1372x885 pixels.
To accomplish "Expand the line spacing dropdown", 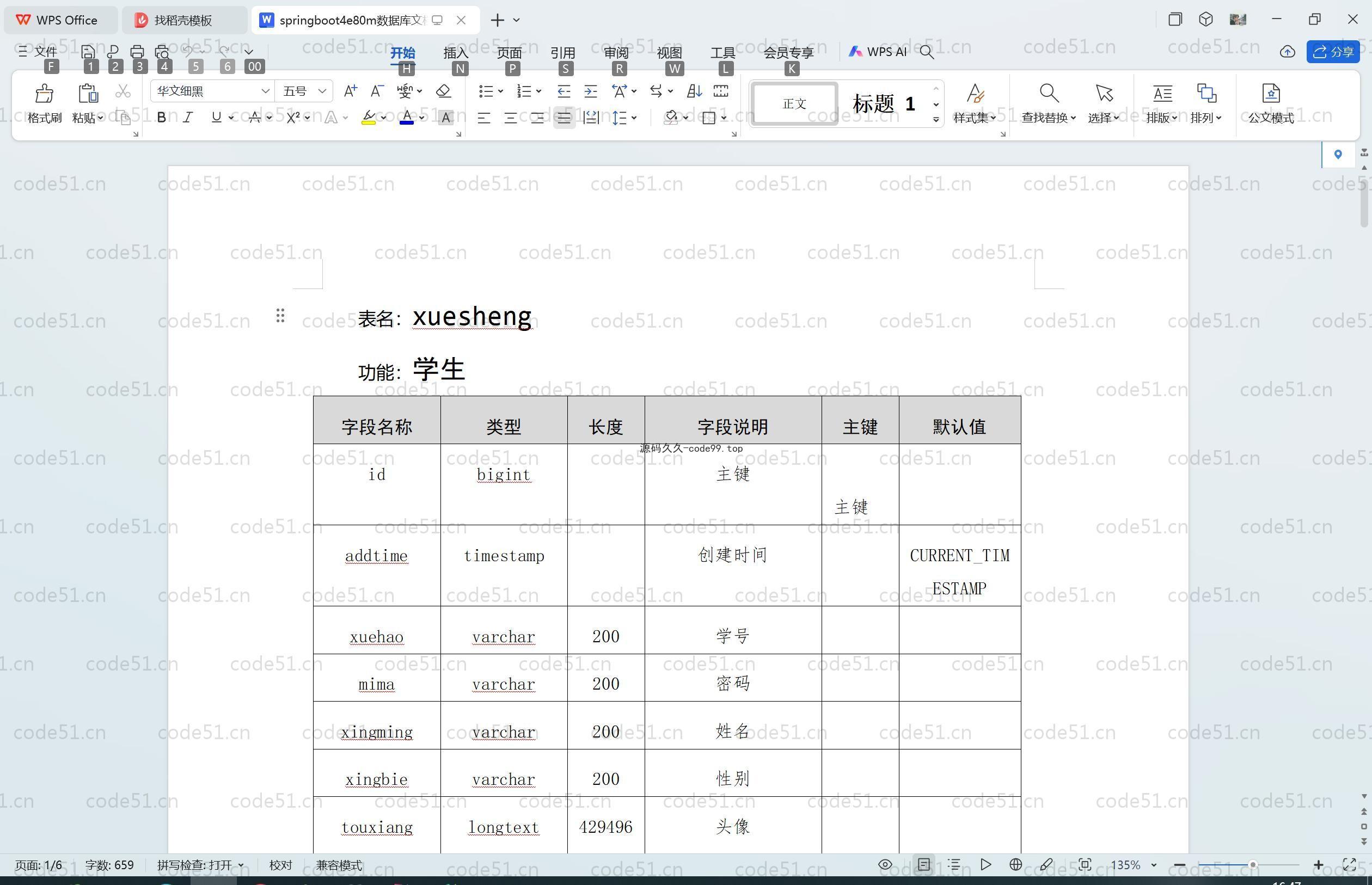I will pos(634,118).
